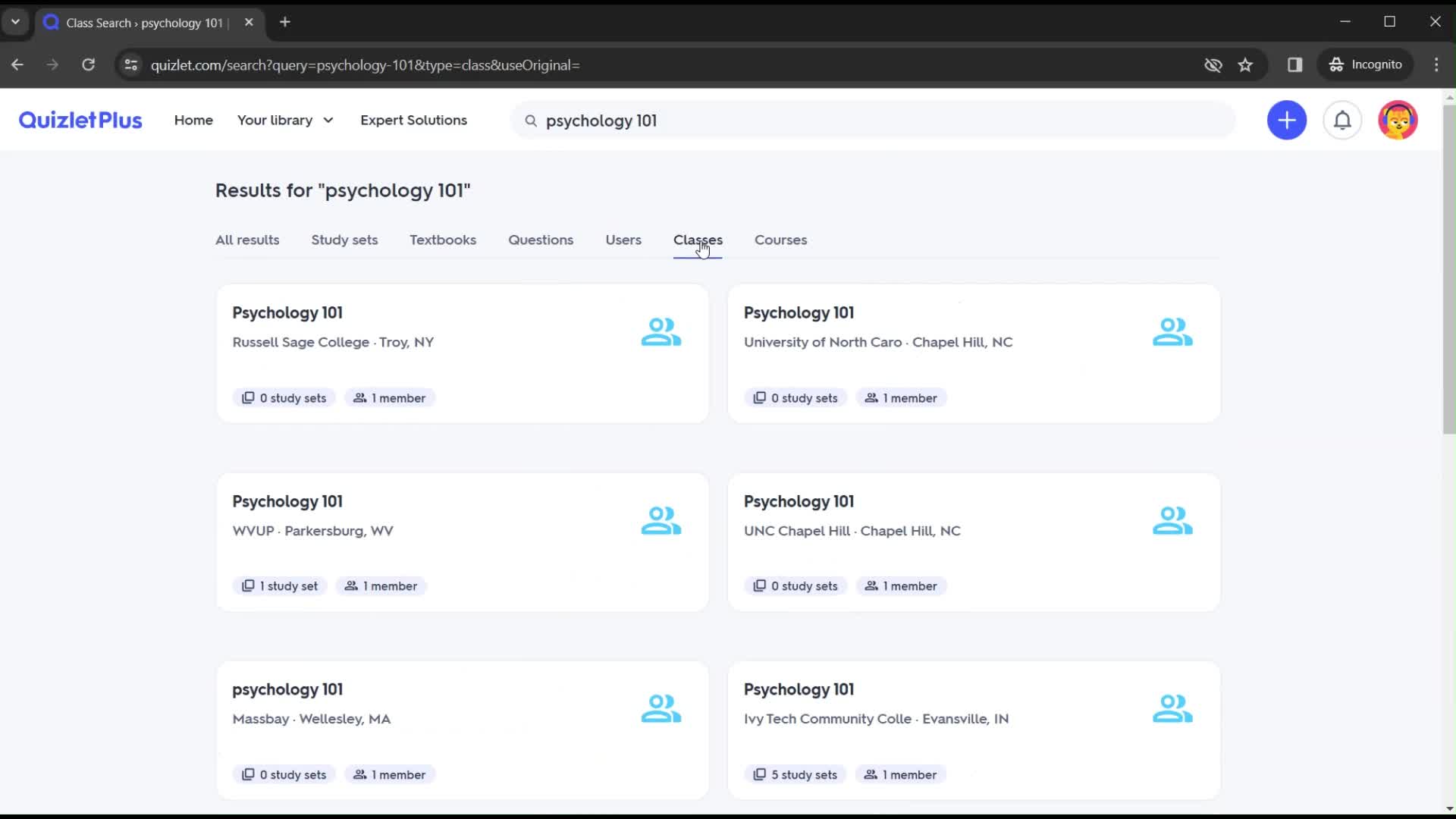
Task: Toggle the bookmark star icon in address bar
Action: [x=1247, y=65]
